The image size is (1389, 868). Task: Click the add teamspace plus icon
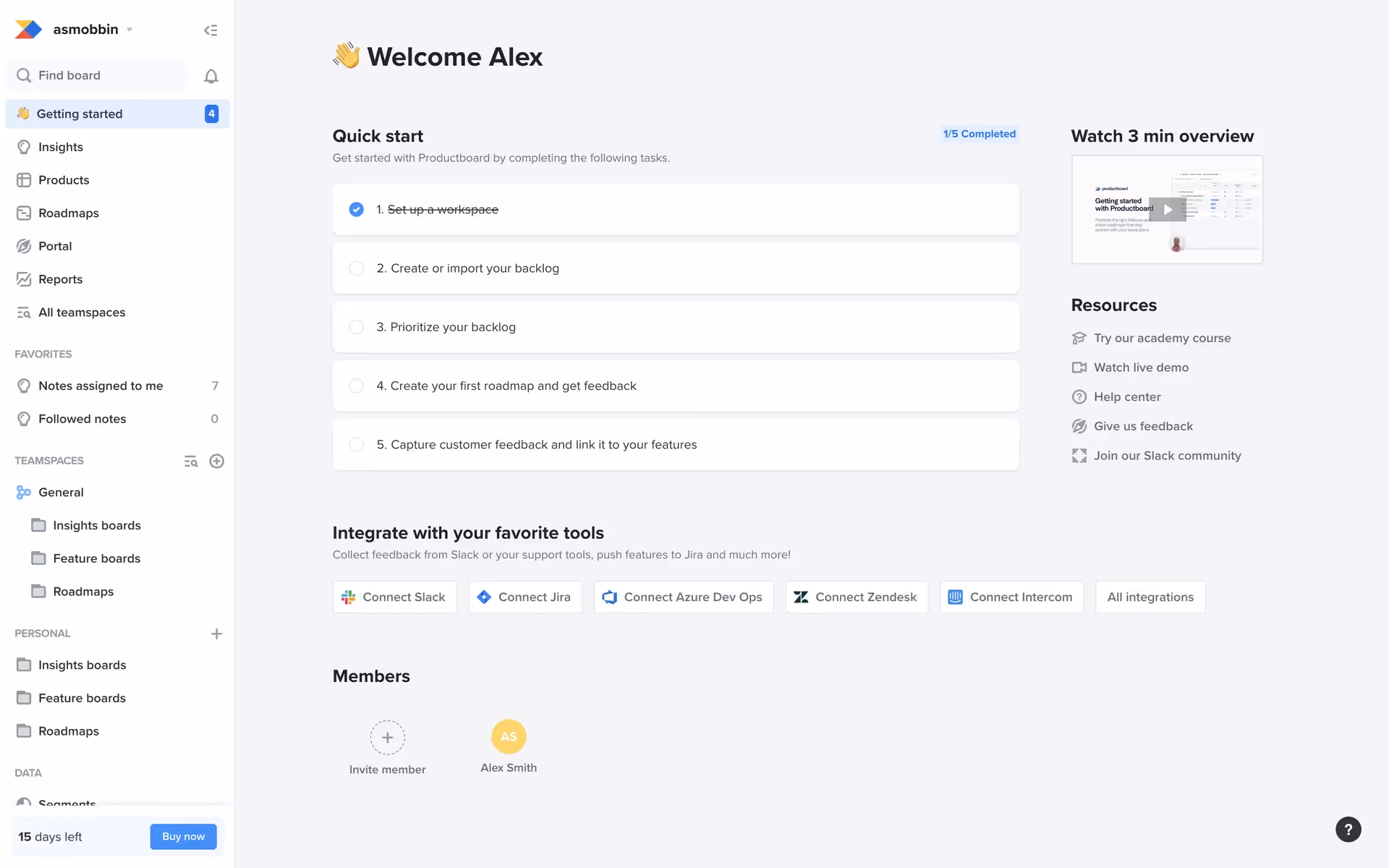click(x=216, y=461)
